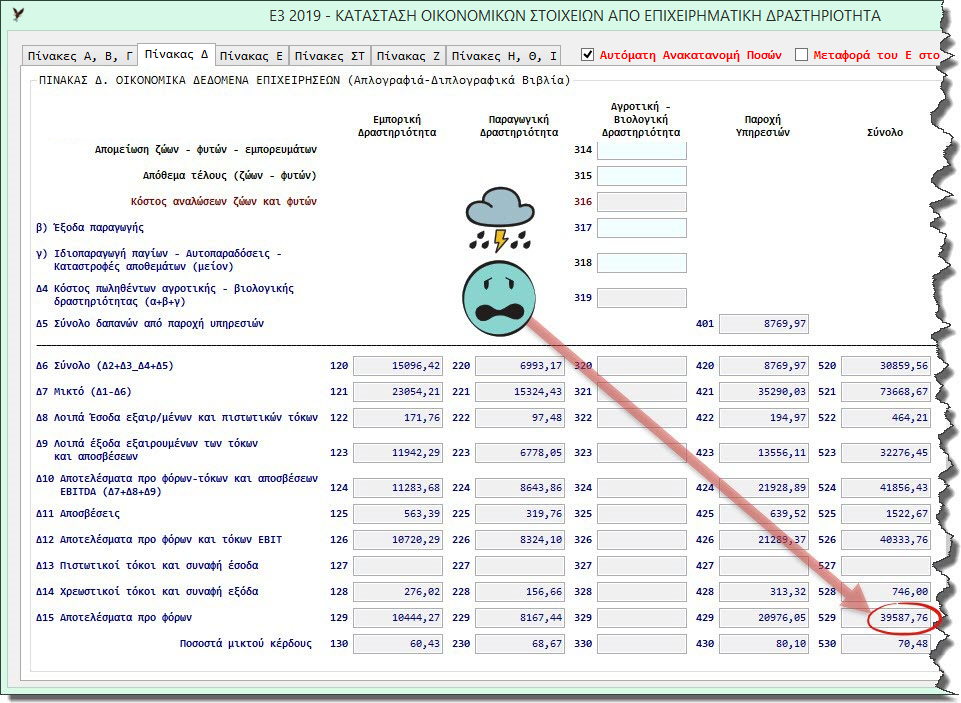Image resolution: width=961 pixels, height=703 pixels.
Task: Select empty field 321 in Δ7 row
Action: 642,392
